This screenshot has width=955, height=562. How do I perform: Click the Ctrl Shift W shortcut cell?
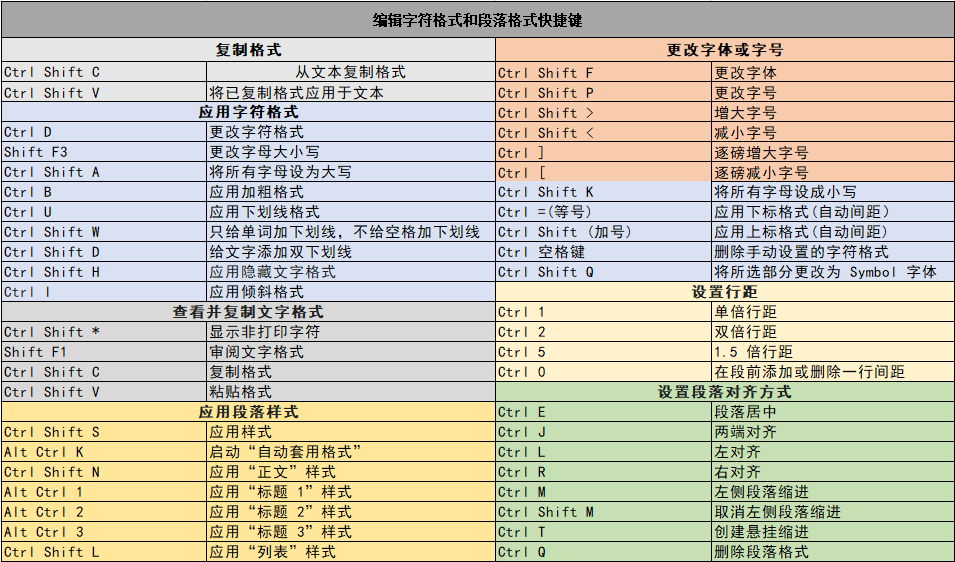click(x=104, y=232)
